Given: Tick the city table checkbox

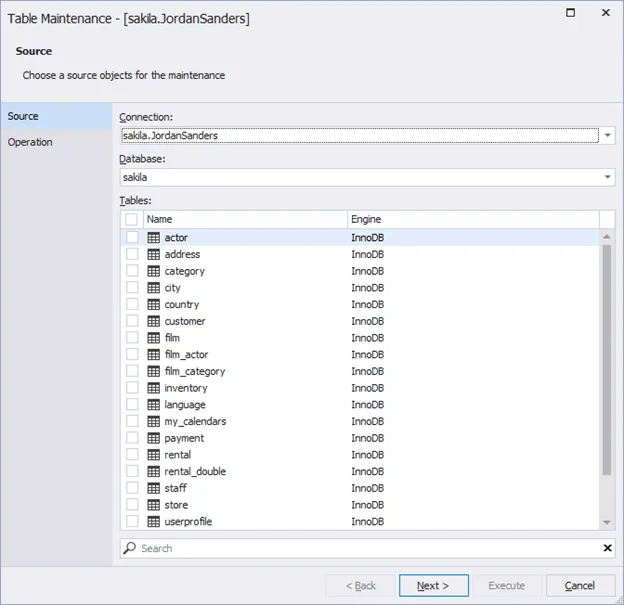Looking at the screenshot, I should (x=132, y=287).
